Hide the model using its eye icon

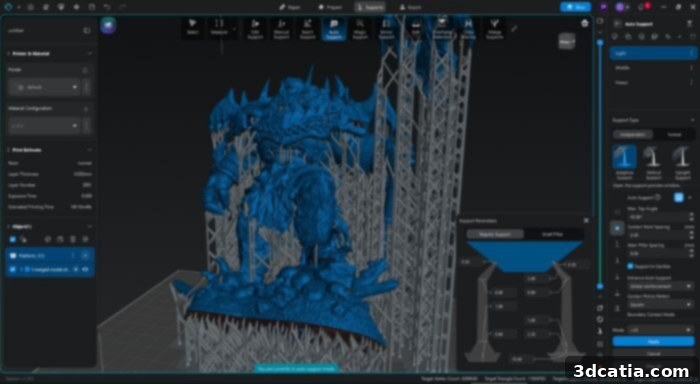pos(85,269)
